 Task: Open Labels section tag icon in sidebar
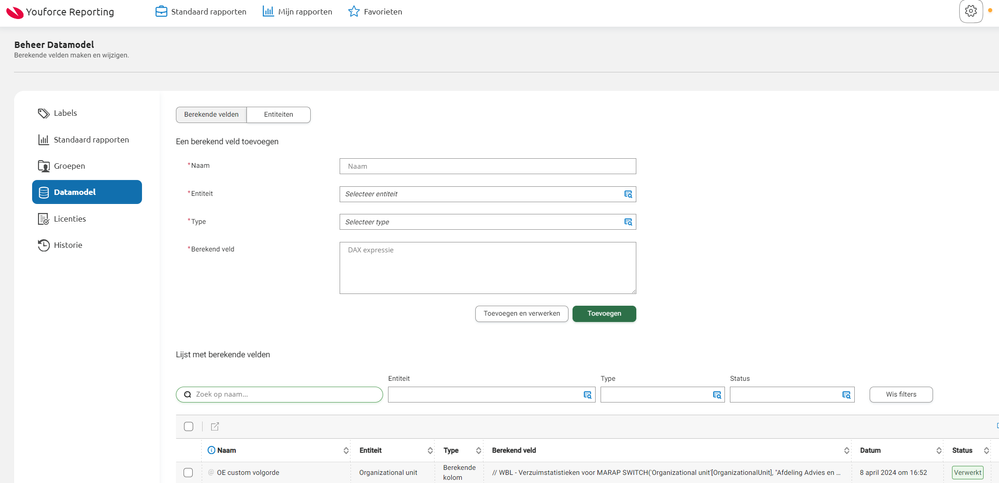pos(43,113)
